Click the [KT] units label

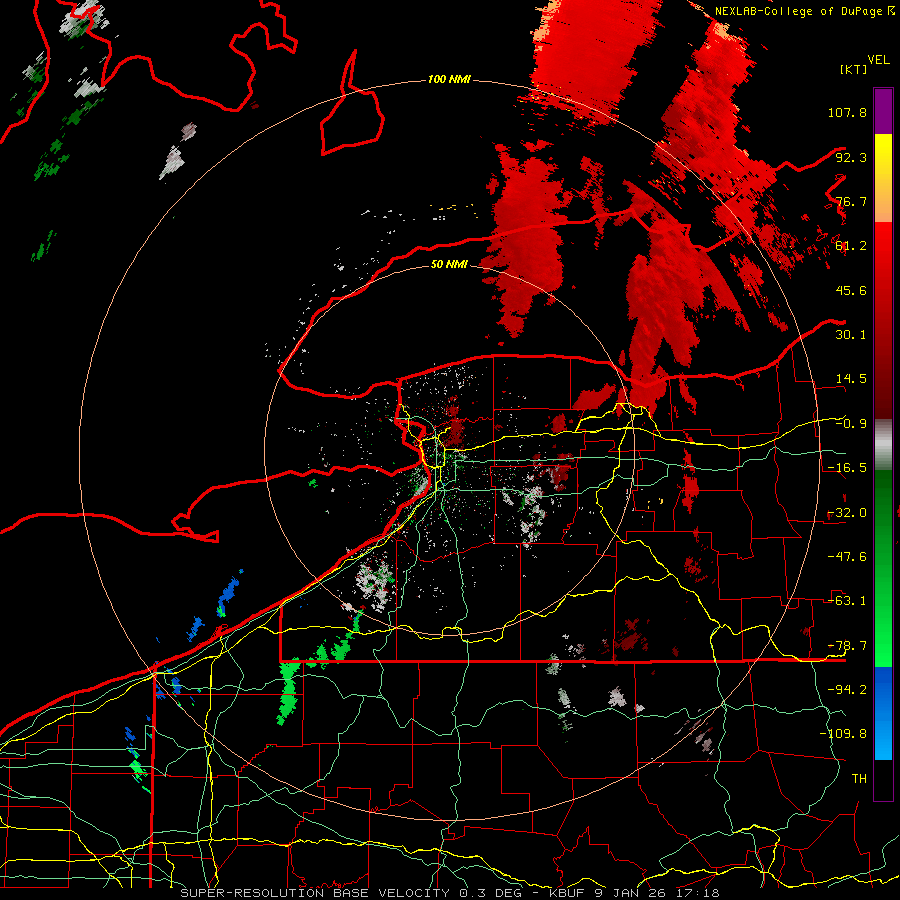coord(854,69)
